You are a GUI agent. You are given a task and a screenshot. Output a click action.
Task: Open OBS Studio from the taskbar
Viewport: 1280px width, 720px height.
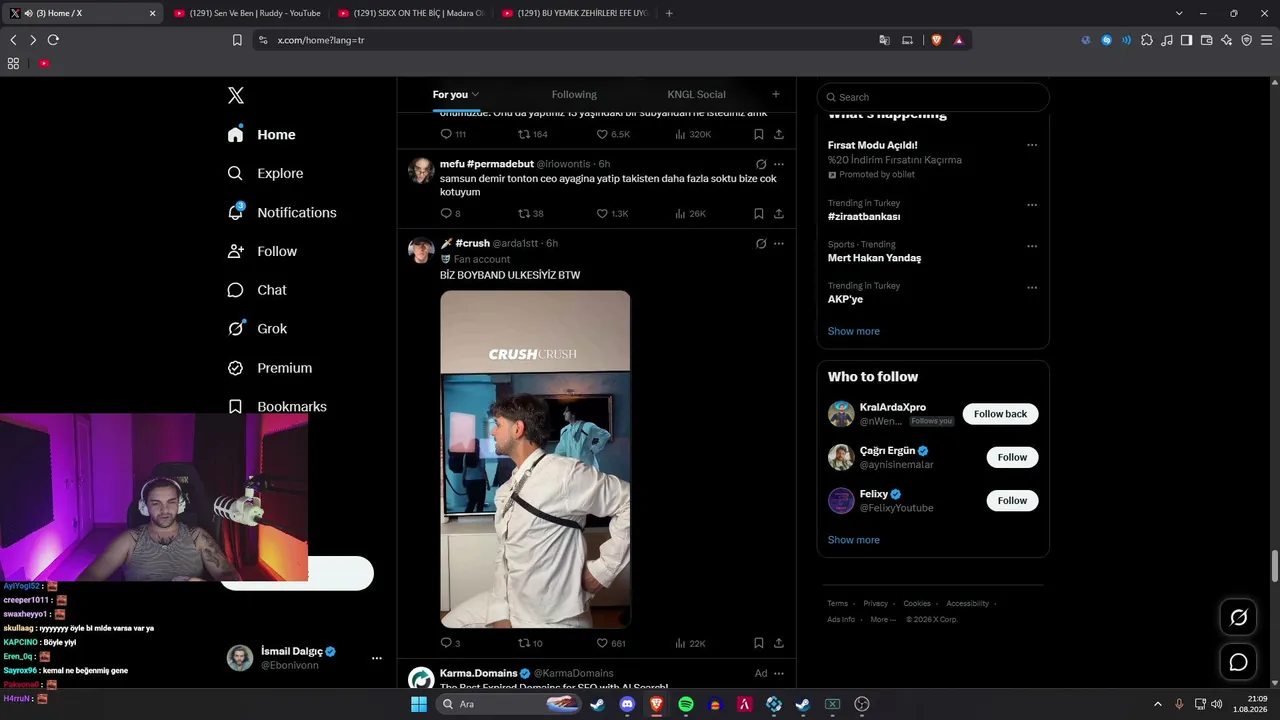click(862, 704)
